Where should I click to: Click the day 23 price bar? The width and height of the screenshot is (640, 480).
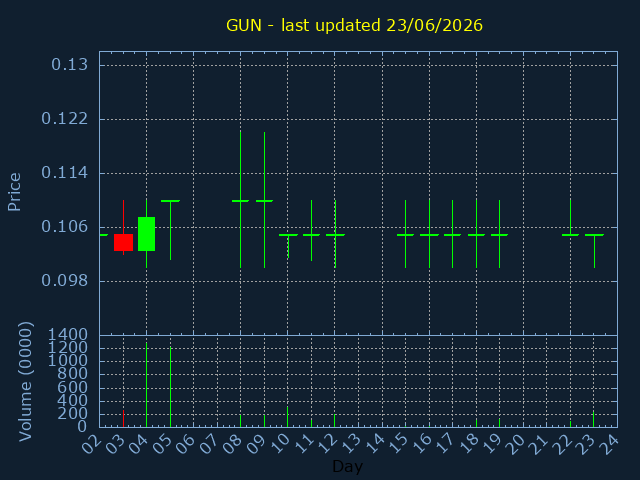coord(594,251)
